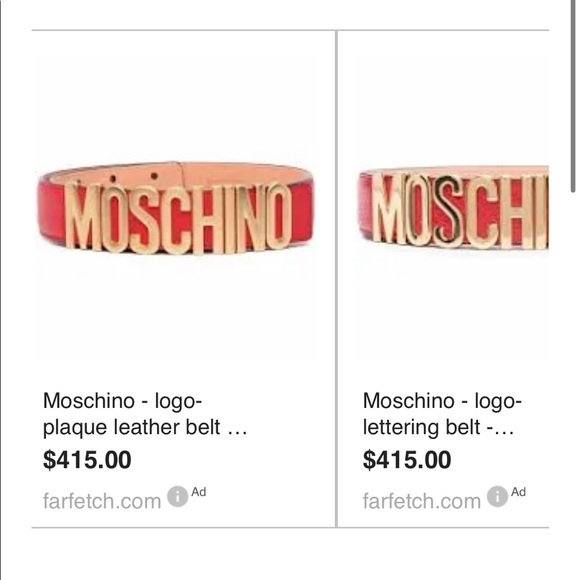Click the vertical scrollbar at the right edge
Screen dimensions: 580x580
coord(573,96)
